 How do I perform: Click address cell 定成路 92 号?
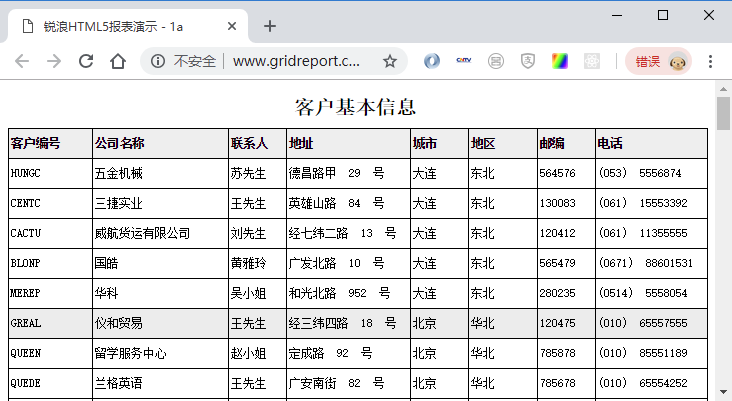pyautogui.click(x=348, y=353)
